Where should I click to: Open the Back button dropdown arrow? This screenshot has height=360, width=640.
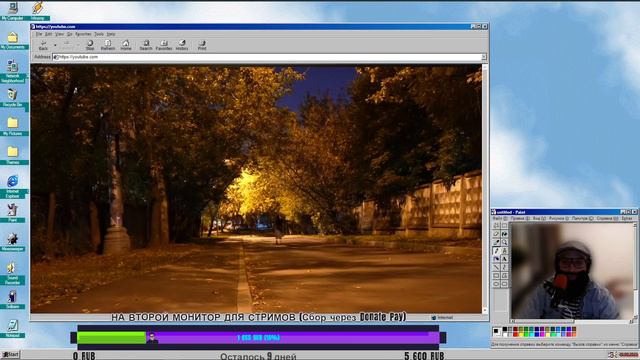55,45
